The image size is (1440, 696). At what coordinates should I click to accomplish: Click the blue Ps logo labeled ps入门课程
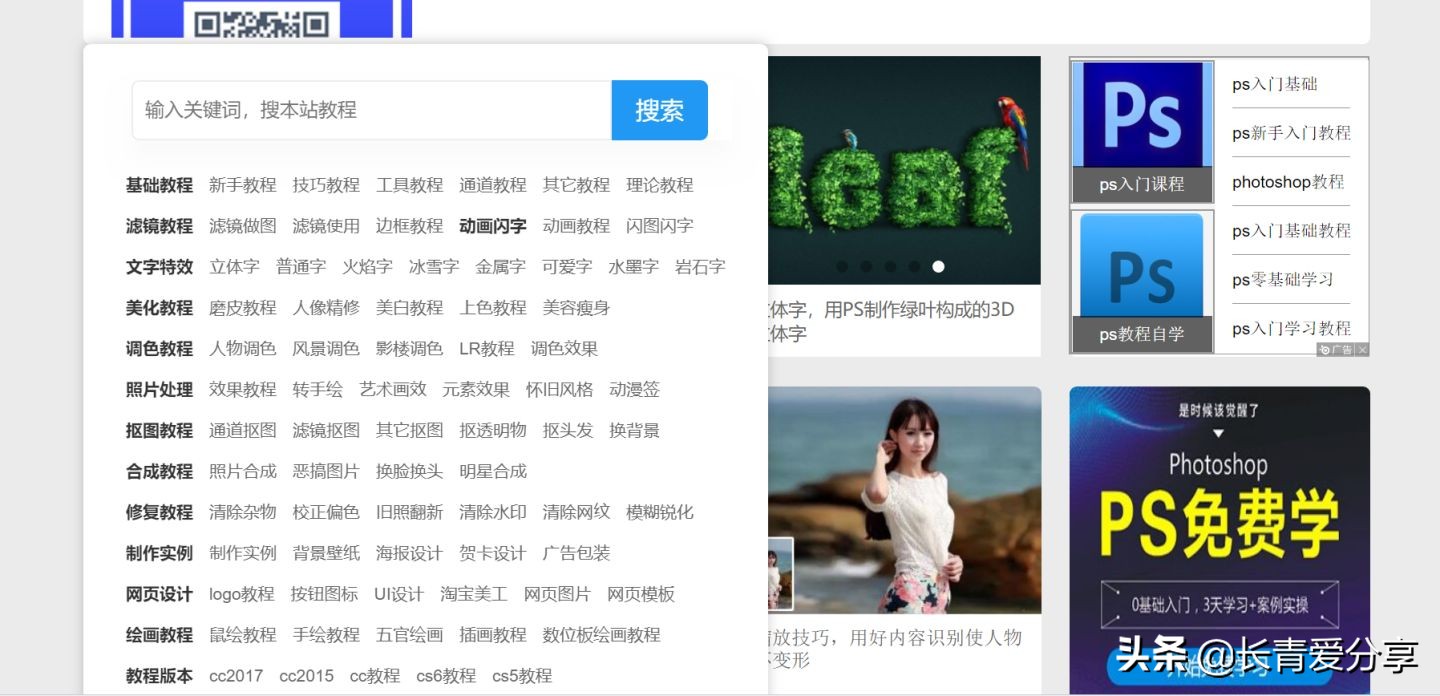coord(1142,120)
